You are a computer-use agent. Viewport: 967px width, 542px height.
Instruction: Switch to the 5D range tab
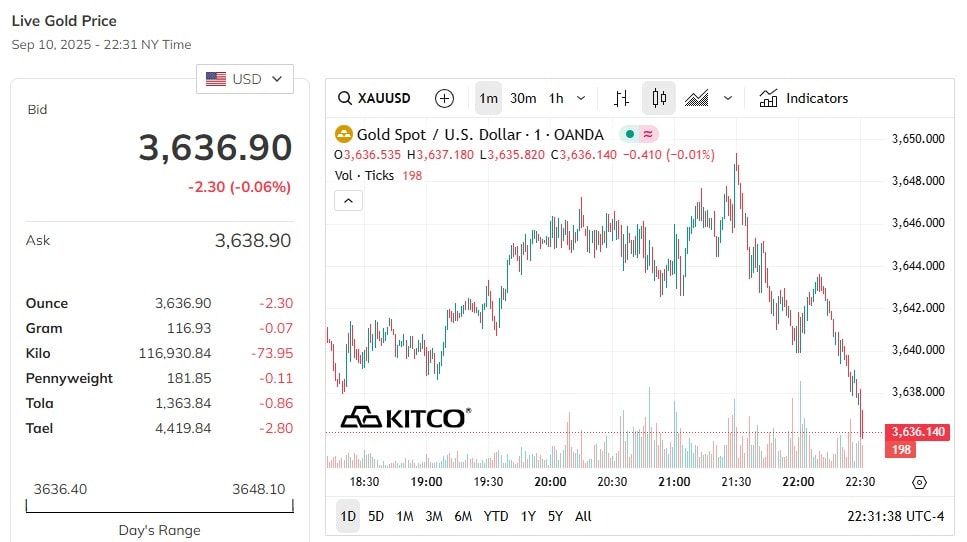[376, 516]
